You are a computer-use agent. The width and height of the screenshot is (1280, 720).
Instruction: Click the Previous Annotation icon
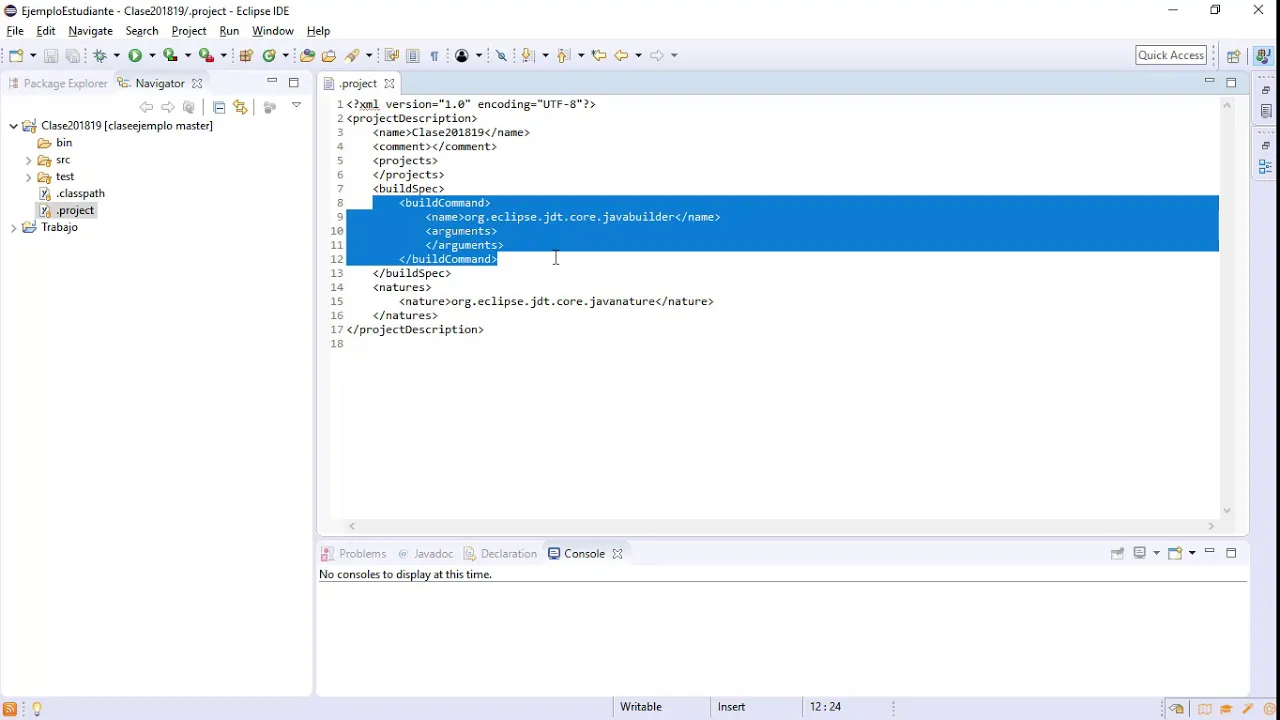pyautogui.click(x=563, y=56)
